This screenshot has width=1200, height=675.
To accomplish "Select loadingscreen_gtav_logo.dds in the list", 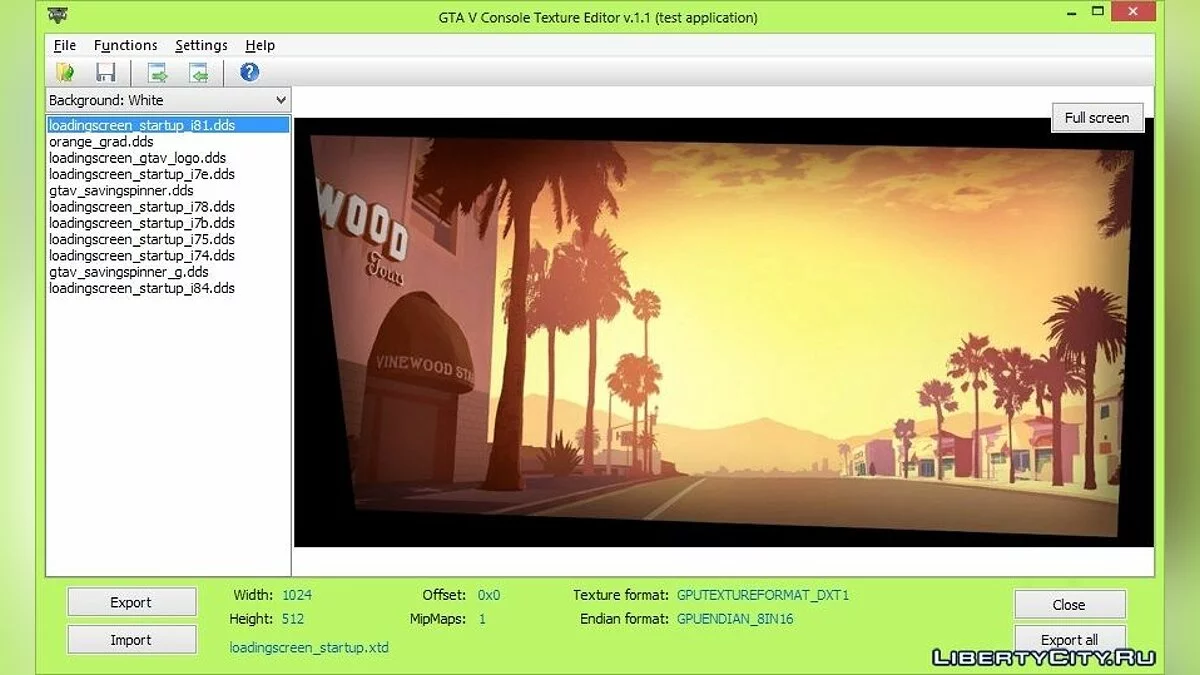I will click(x=137, y=158).
